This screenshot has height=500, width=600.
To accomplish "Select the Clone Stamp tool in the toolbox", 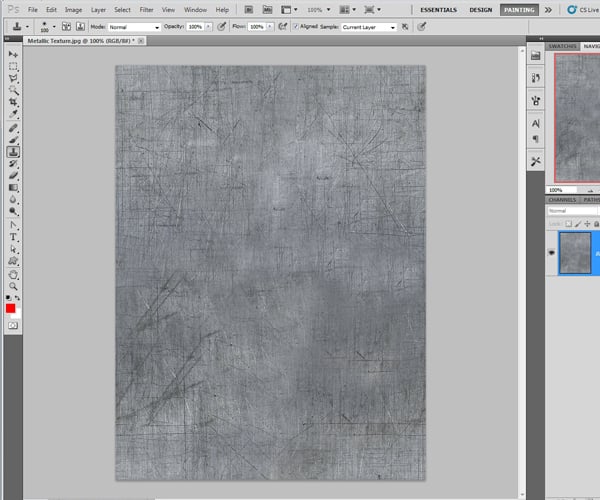I will click(x=13, y=152).
